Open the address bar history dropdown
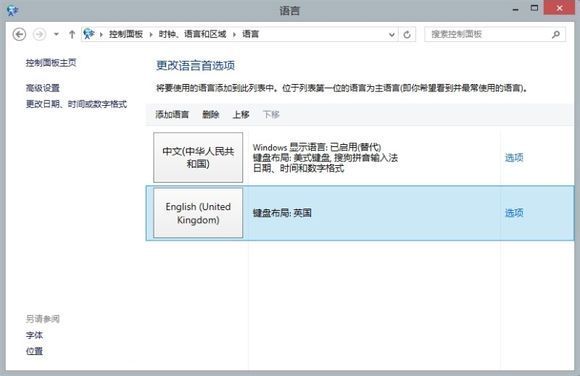 [392, 35]
